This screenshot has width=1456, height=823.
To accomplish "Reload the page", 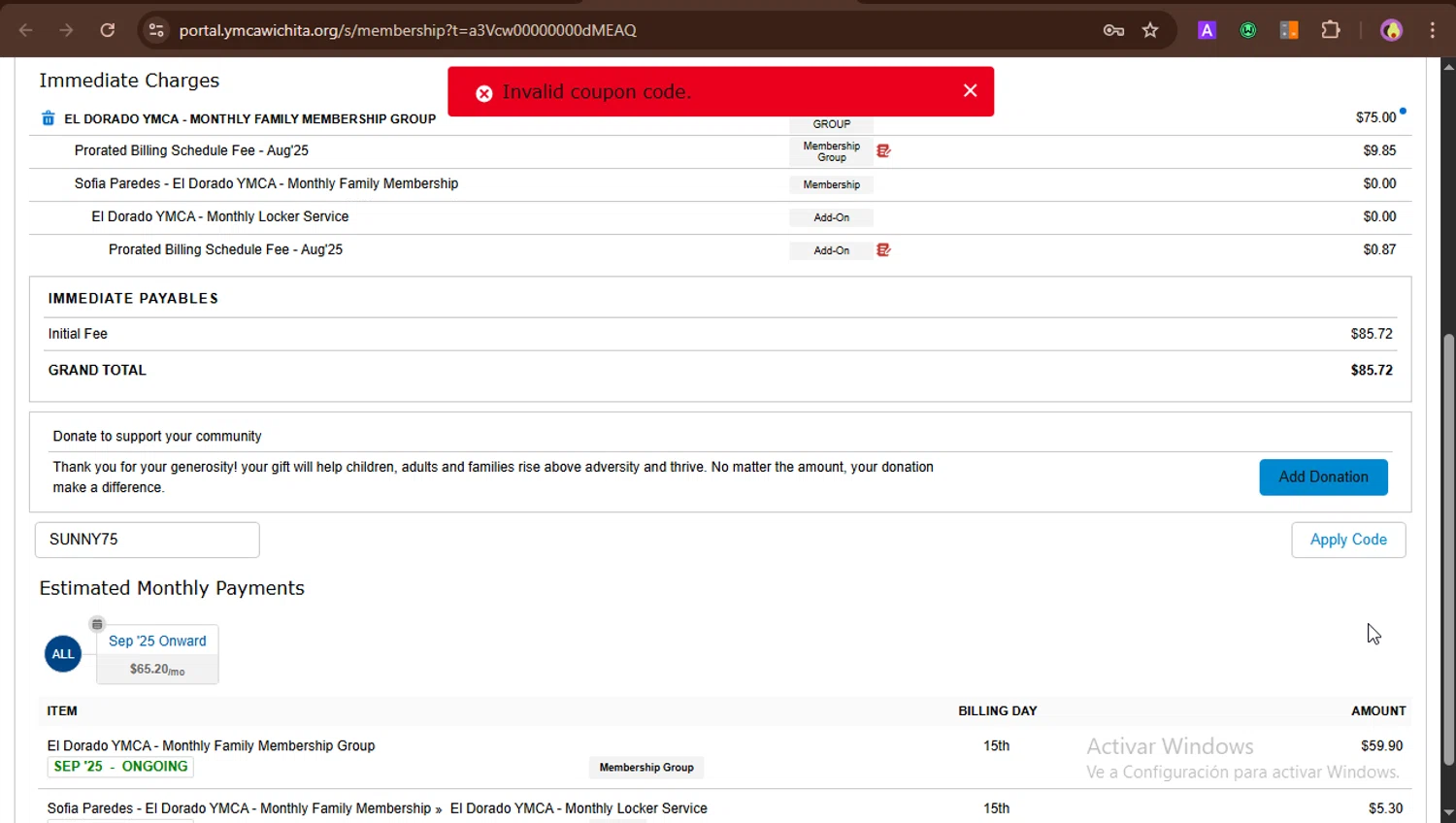I will (108, 30).
